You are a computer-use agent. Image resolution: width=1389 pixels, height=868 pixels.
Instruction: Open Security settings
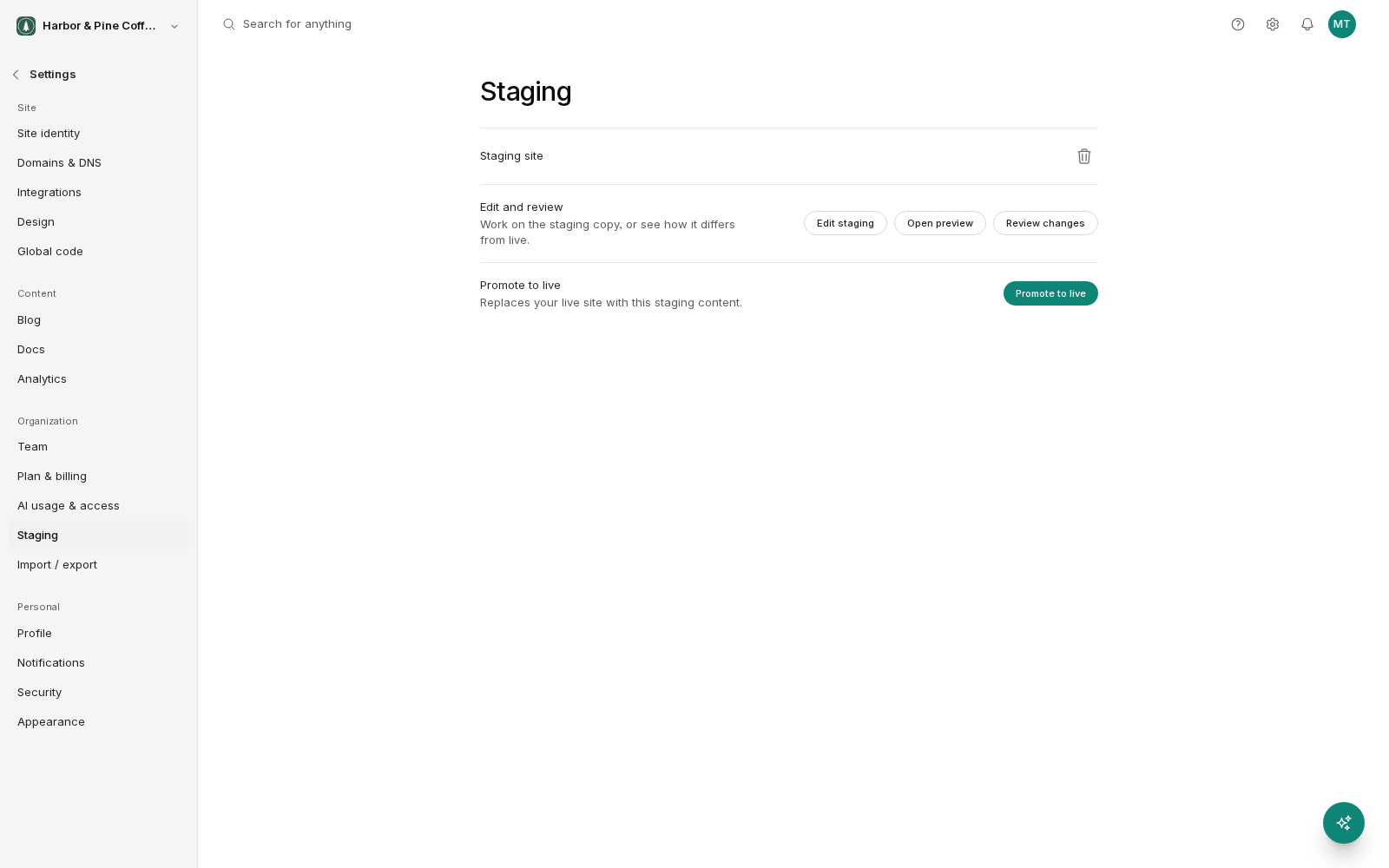98,693
